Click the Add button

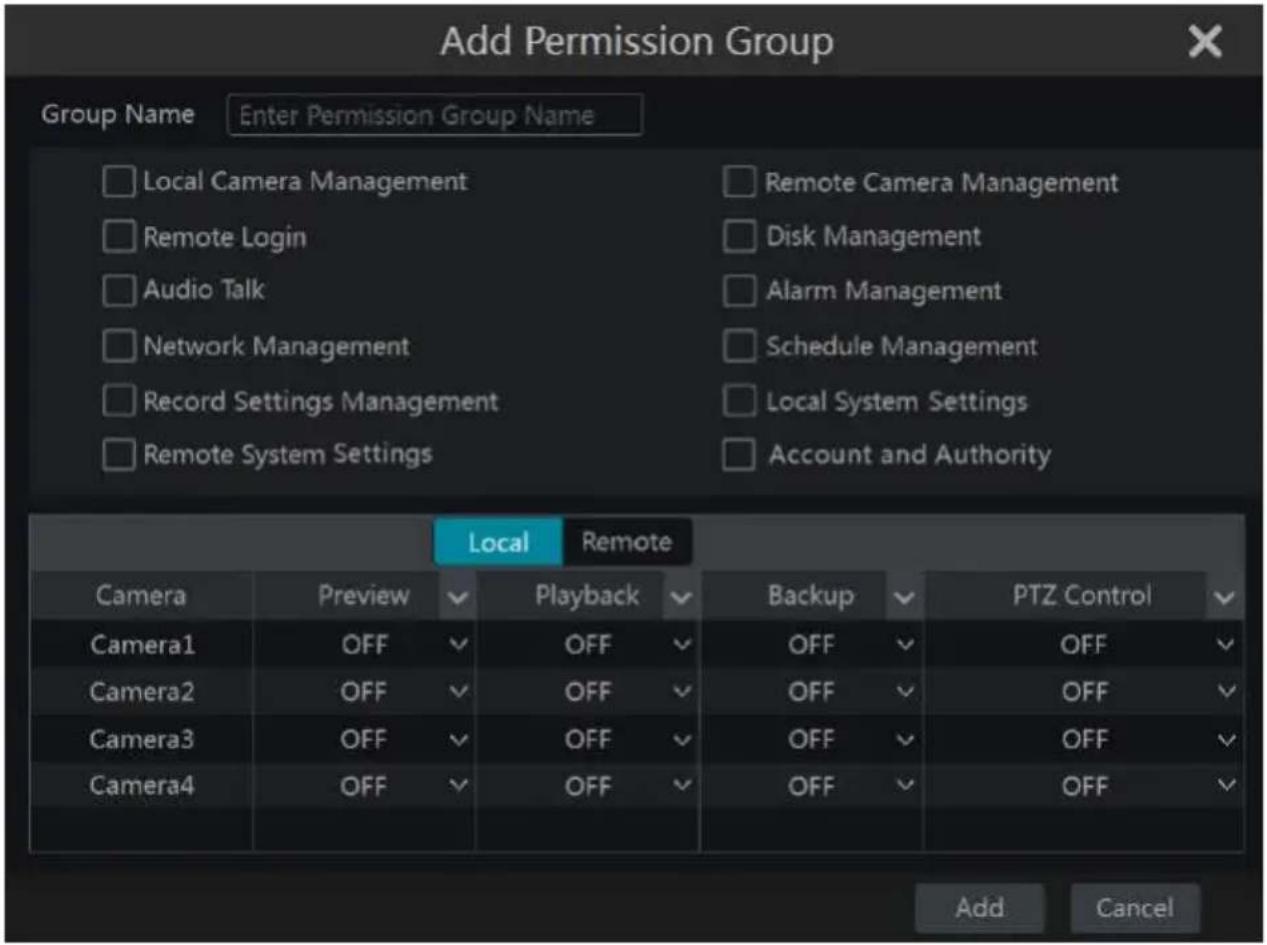[x=980, y=908]
